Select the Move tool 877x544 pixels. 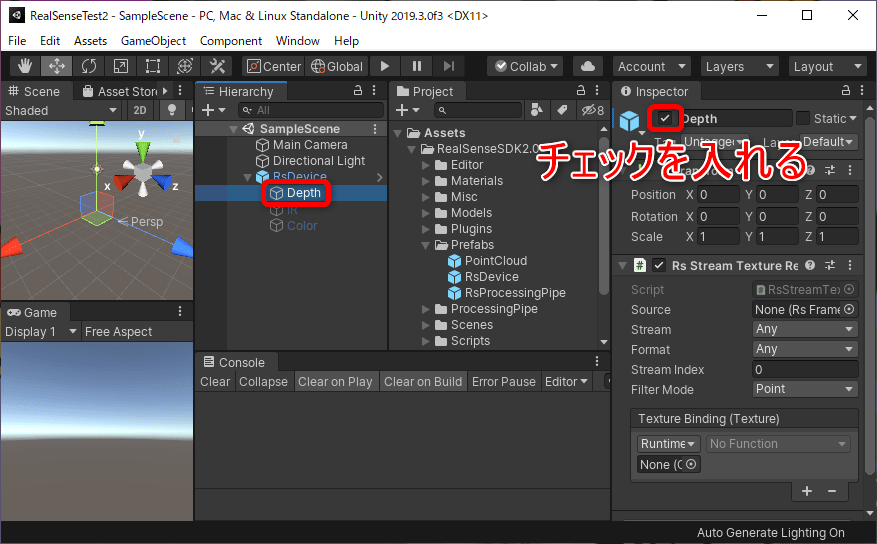point(56,67)
